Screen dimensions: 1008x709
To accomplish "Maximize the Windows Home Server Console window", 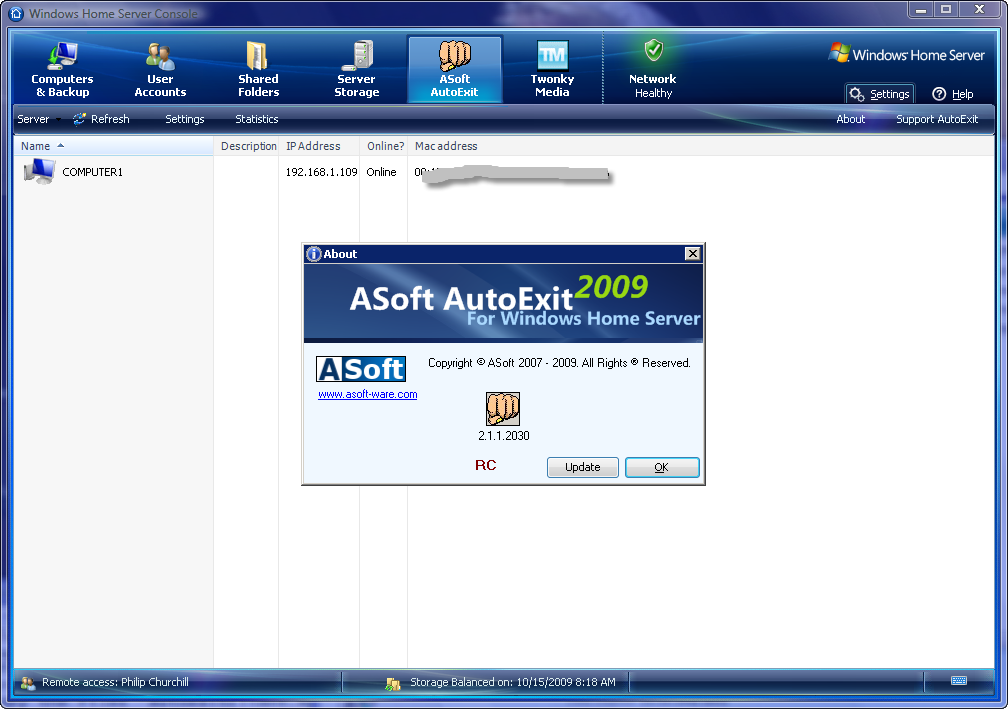I will 946,10.
